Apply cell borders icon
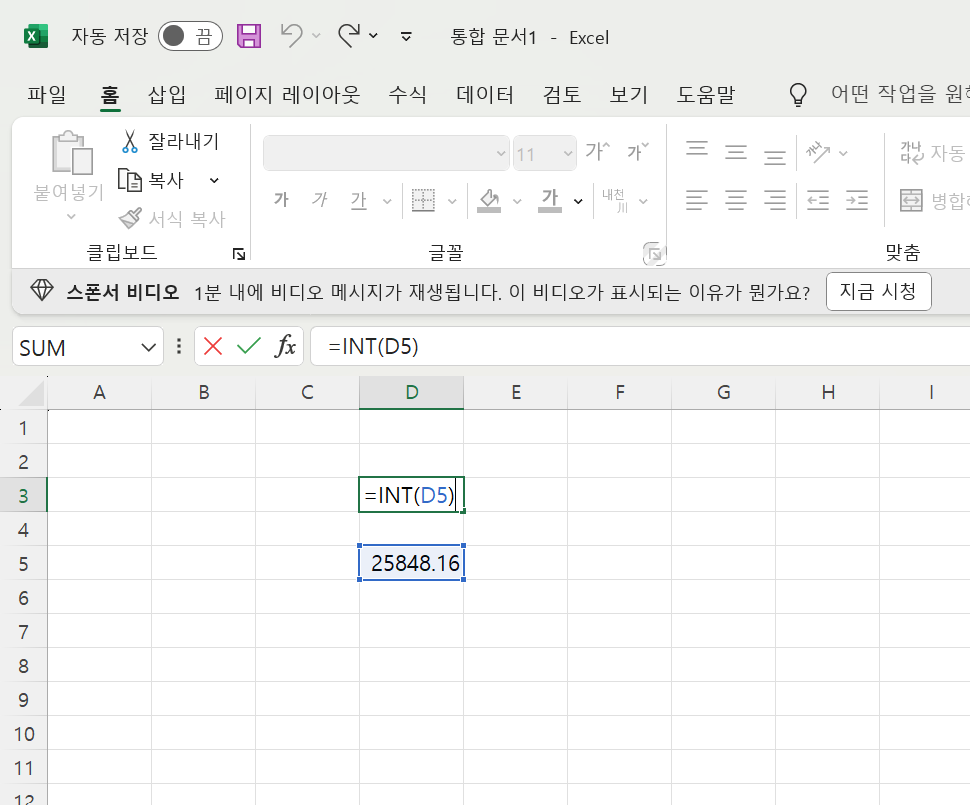The image size is (970, 805). 423,200
